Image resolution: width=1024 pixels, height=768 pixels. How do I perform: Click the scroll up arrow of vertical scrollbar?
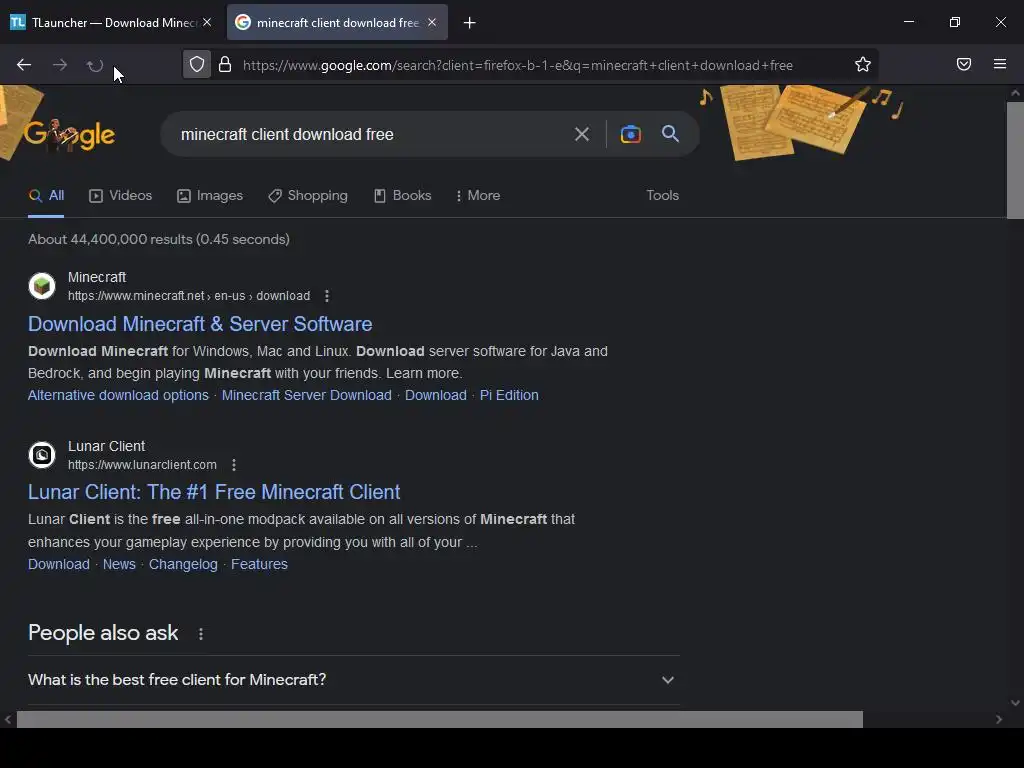(x=1015, y=93)
